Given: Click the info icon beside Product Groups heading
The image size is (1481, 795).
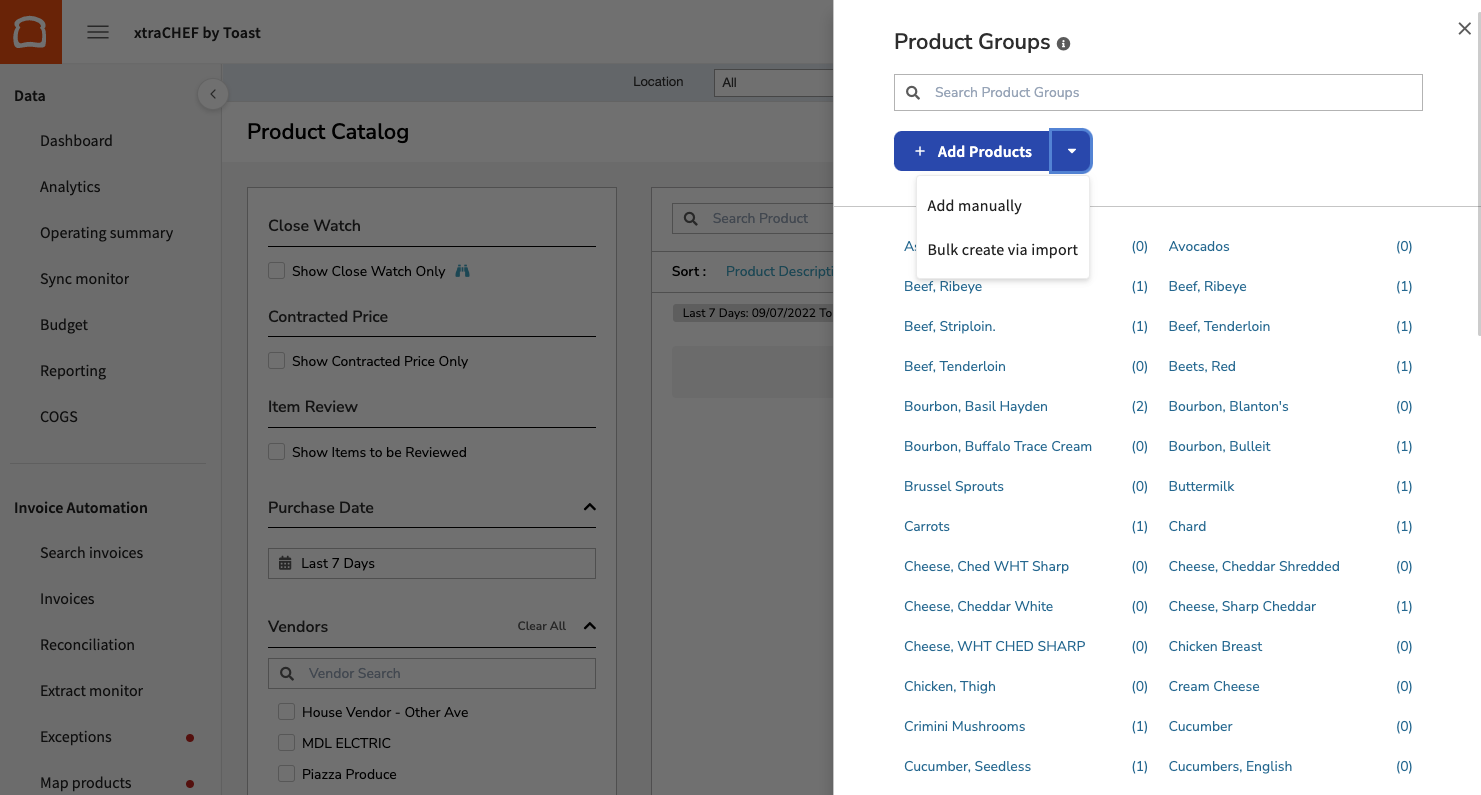Looking at the screenshot, I should click(x=1063, y=43).
